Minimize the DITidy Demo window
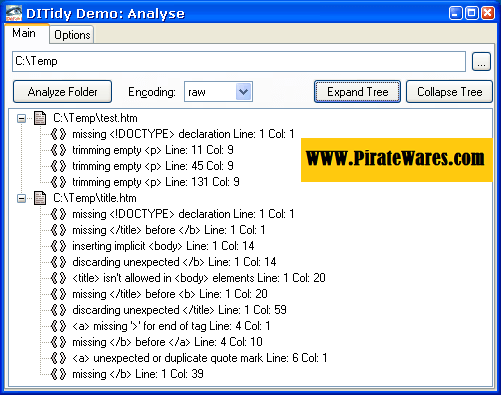The image size is (501, 395). [x=456, y=13]
